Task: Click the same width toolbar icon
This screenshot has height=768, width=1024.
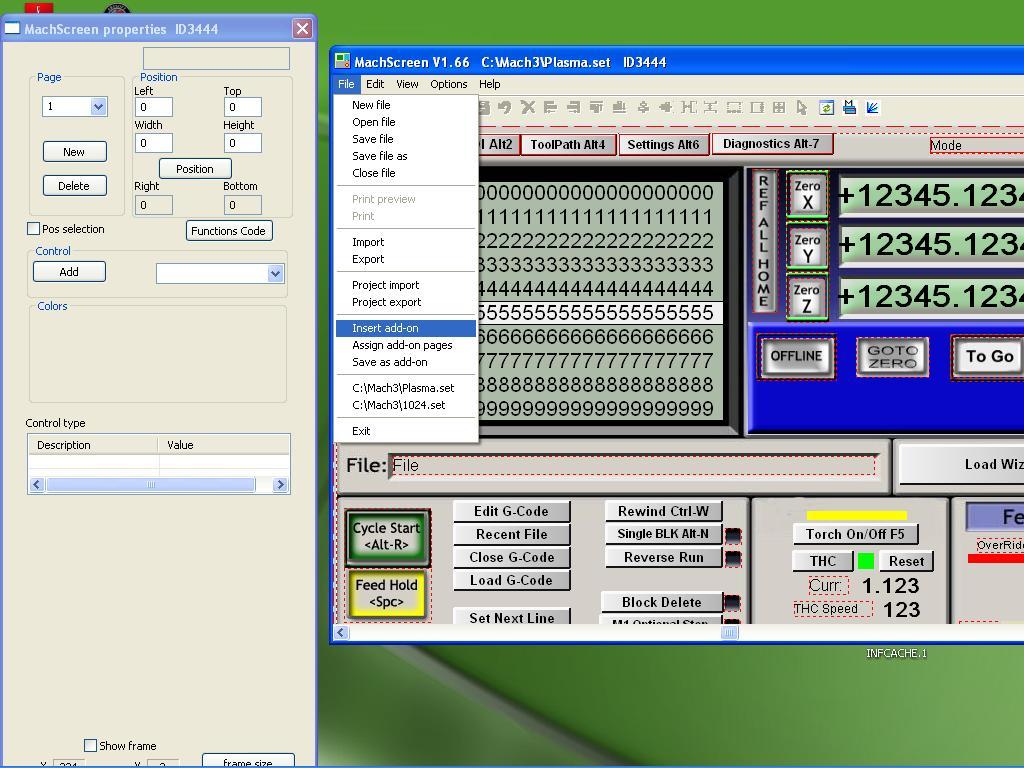Action: coord(734,107)
